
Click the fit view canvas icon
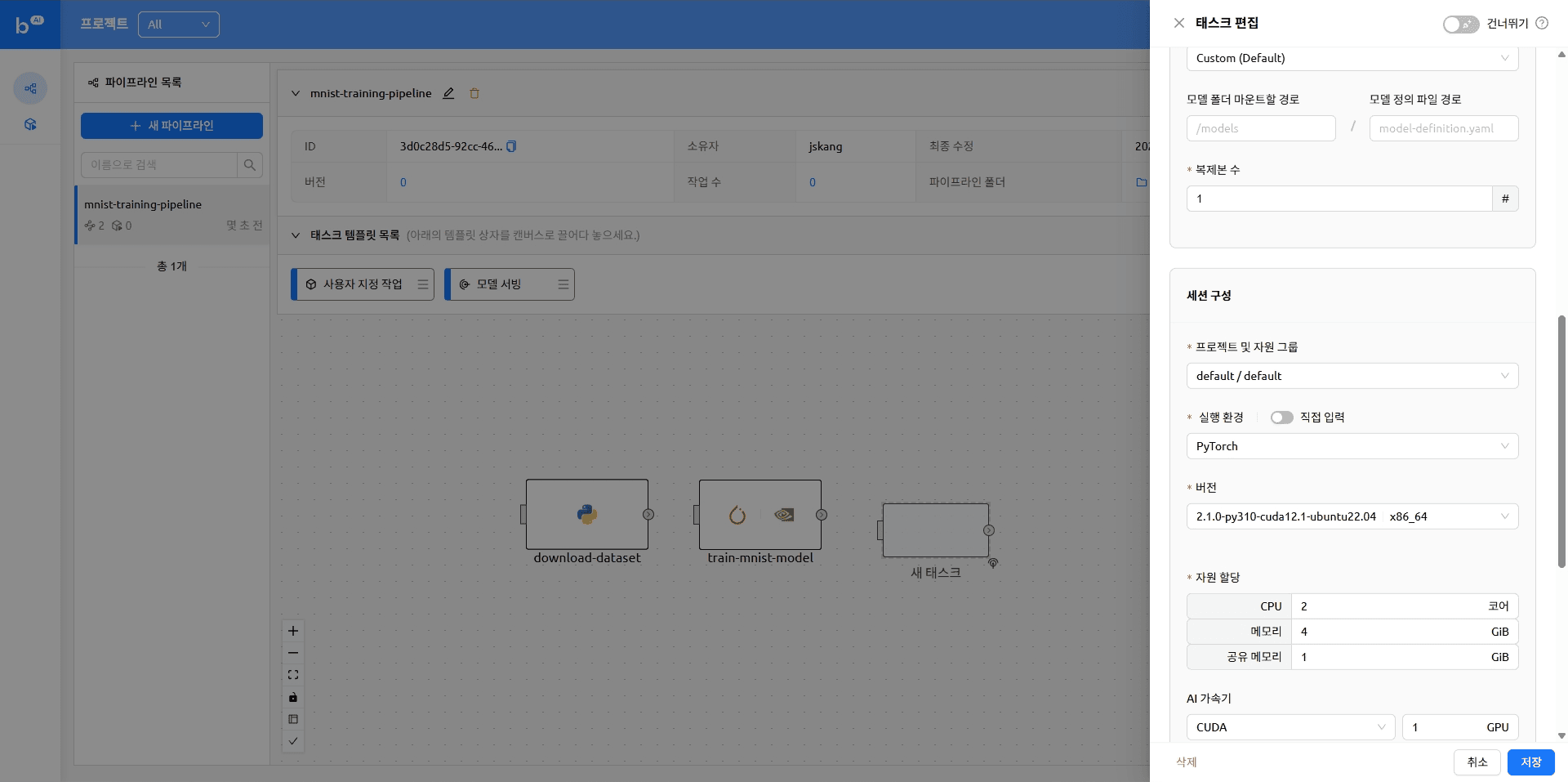[293, 675]
